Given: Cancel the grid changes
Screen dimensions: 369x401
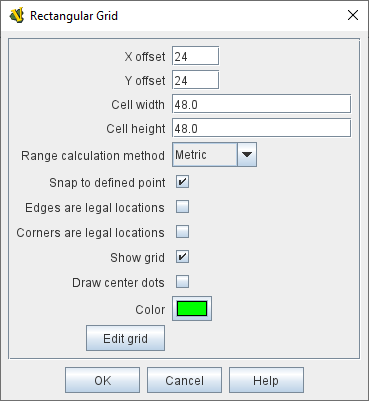Looking at the screenshot, I should tap(184, 380).
